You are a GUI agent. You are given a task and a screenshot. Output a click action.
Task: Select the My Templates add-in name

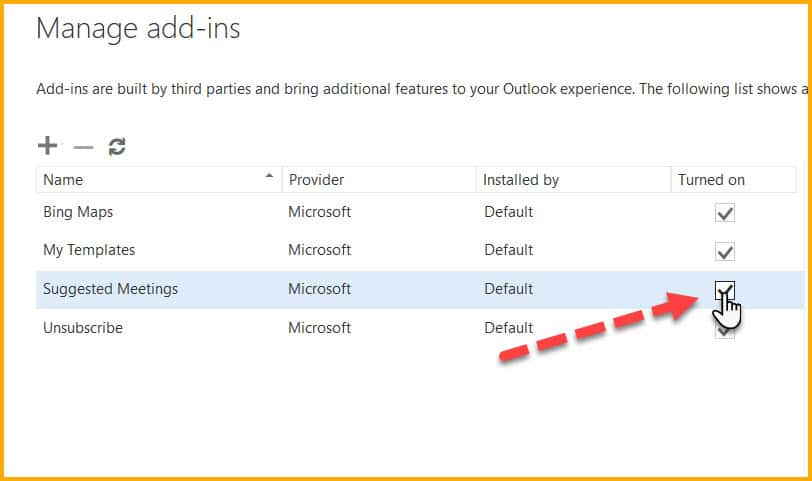pos(89,250)
